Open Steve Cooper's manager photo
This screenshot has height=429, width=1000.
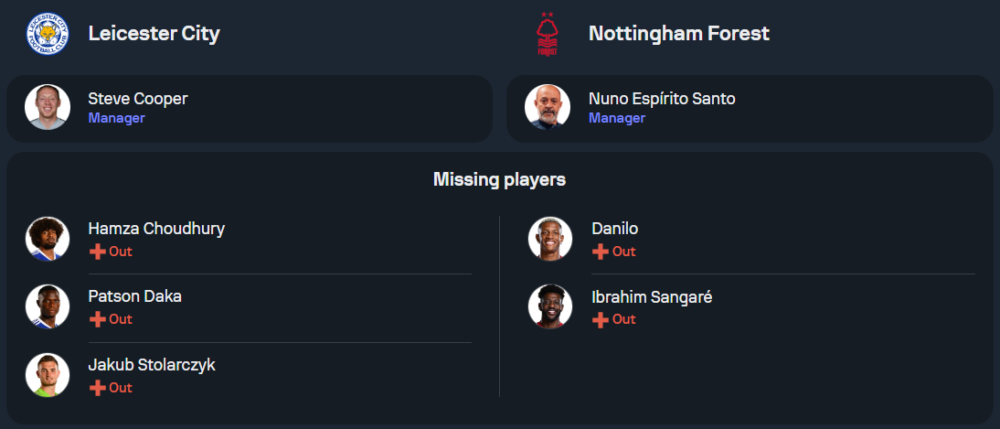[47, 107]
